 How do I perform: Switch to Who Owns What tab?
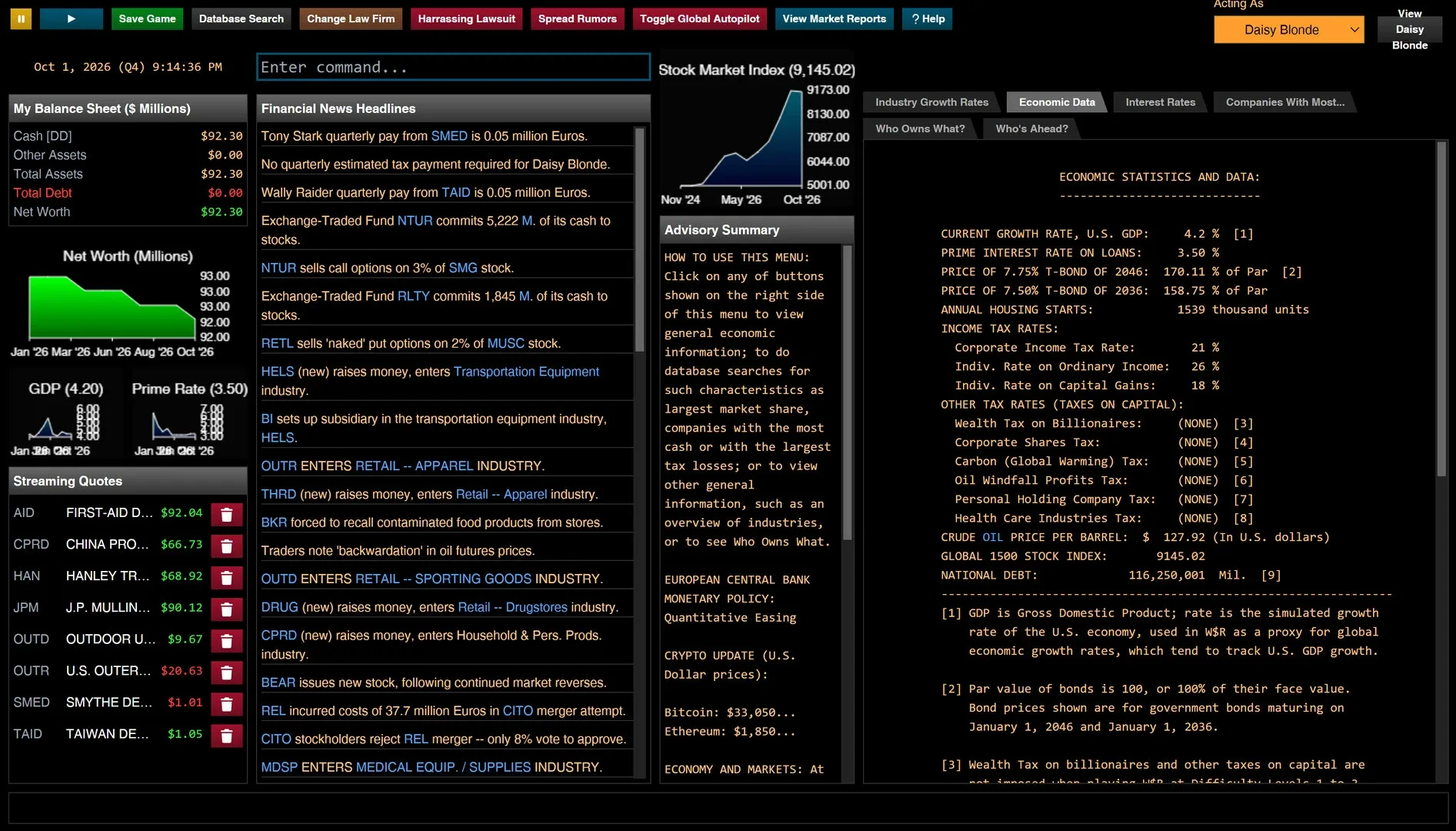pyautogui.click(x=920, y=128)
